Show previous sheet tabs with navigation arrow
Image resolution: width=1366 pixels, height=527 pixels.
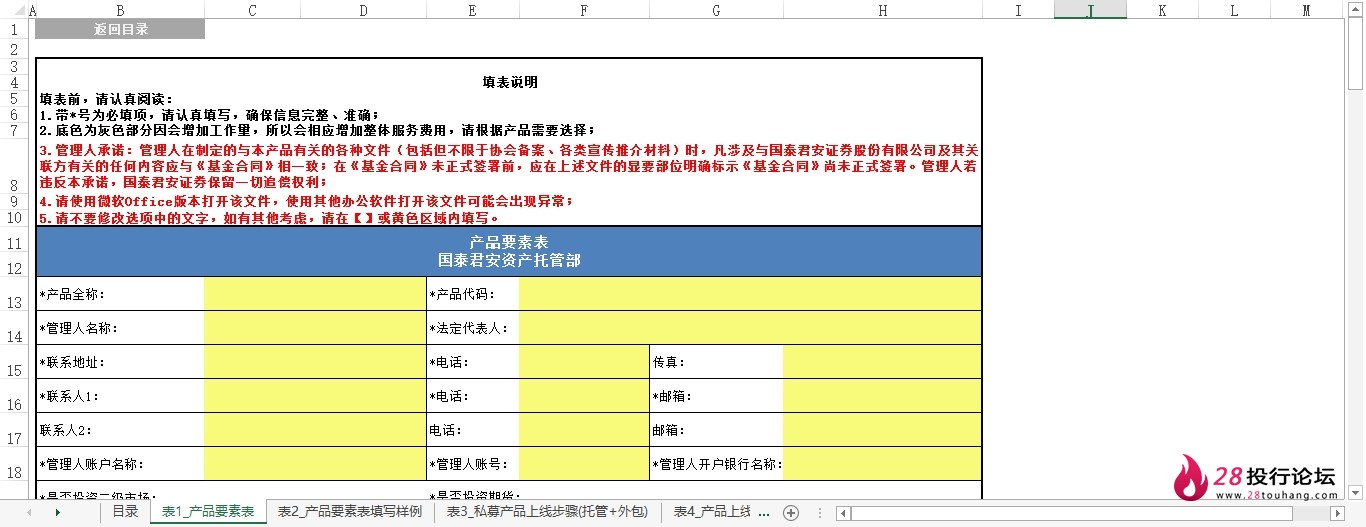point(29,513)
